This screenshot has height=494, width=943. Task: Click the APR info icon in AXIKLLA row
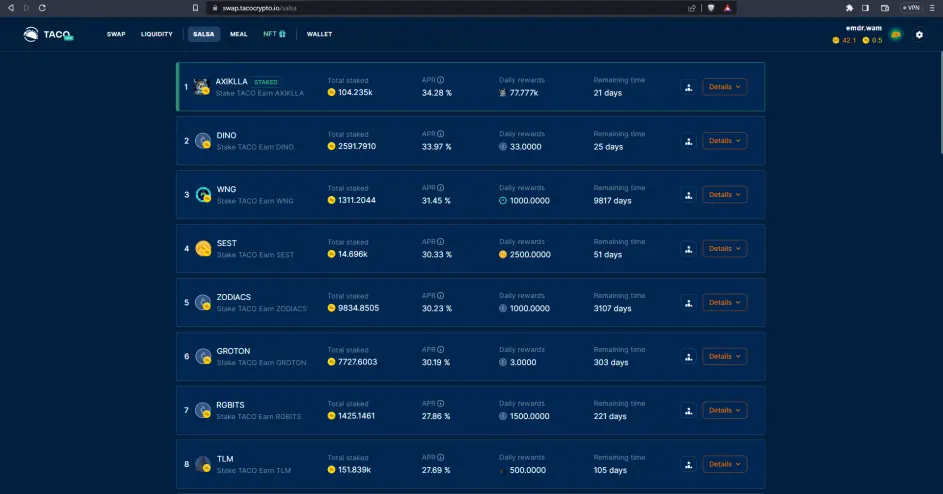pos(441,80)
